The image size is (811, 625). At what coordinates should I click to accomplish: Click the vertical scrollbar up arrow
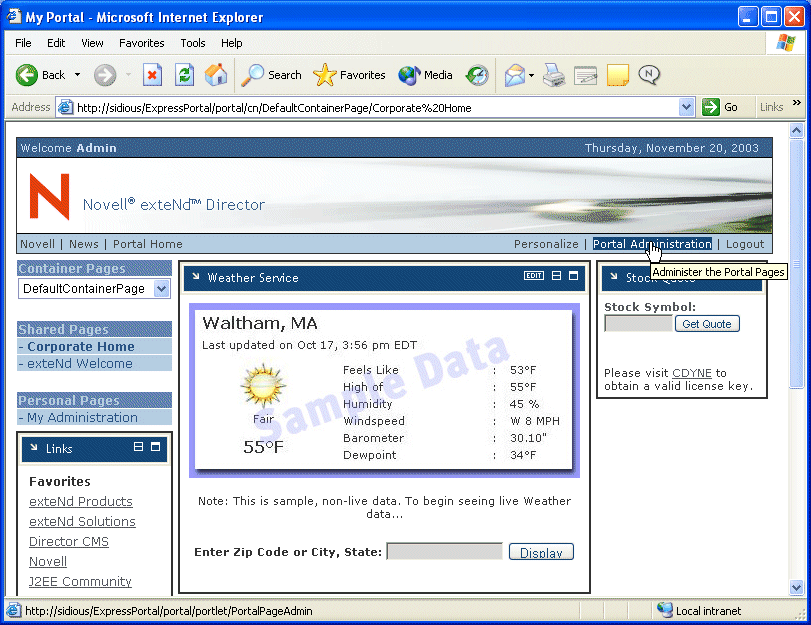(x=797, y=130)
